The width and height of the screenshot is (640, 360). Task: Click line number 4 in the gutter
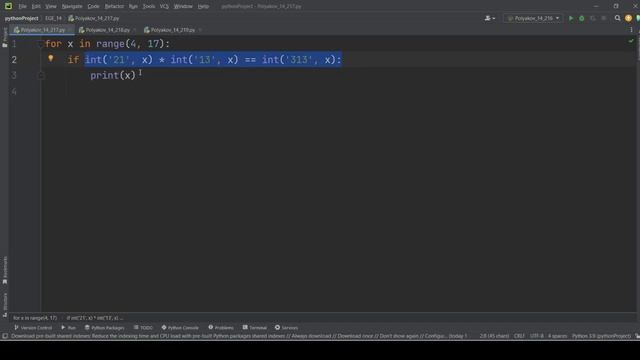coord(14,91)
